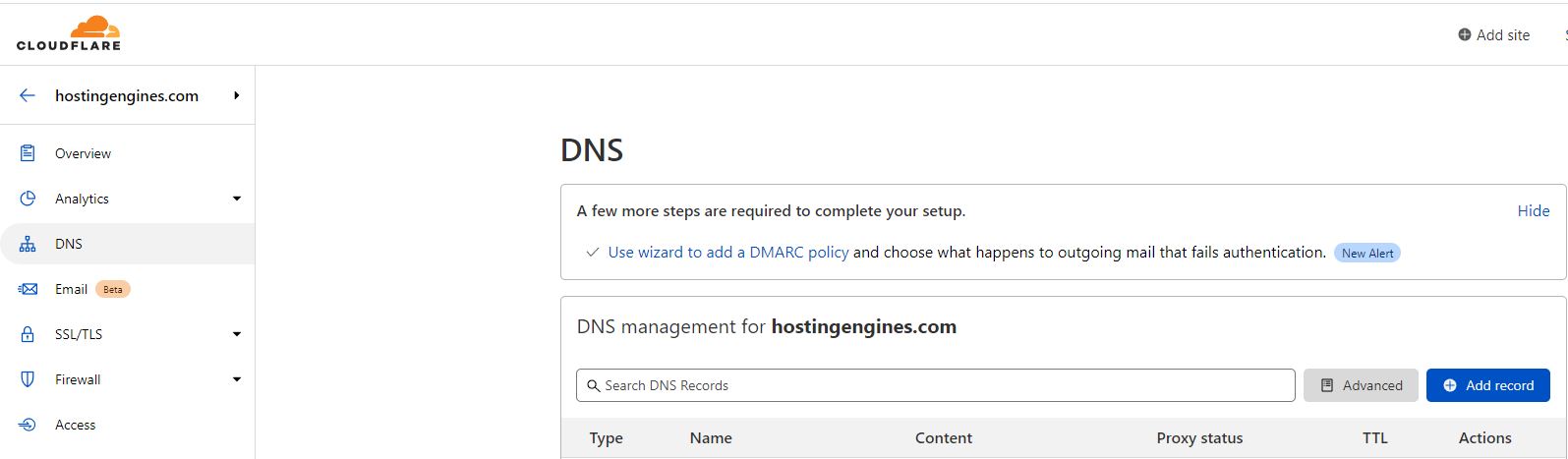Click the Advanced button's list icon
1568x459 pixels.
pos(1326,385)
